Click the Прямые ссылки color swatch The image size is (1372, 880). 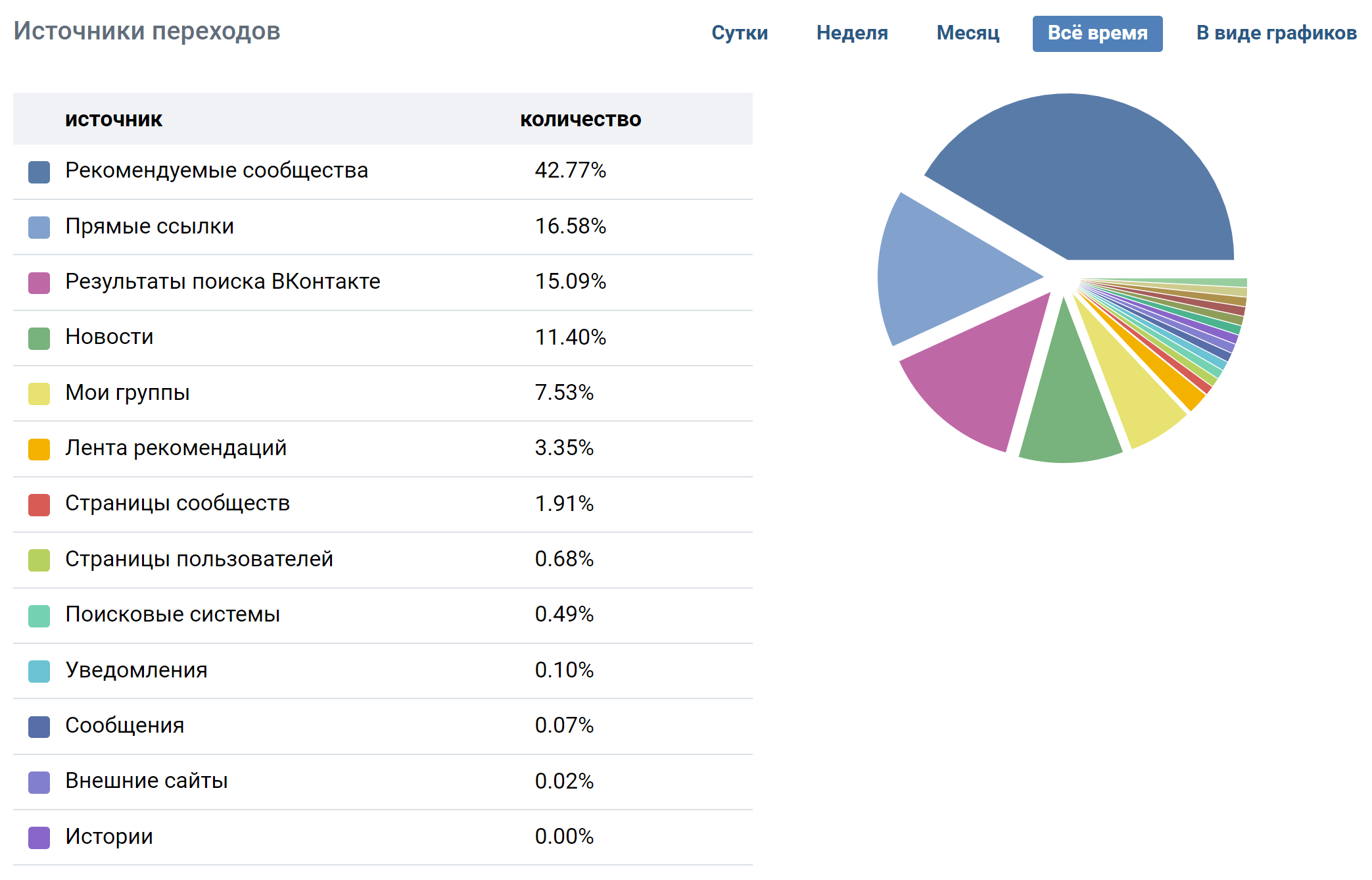(39, 228)
